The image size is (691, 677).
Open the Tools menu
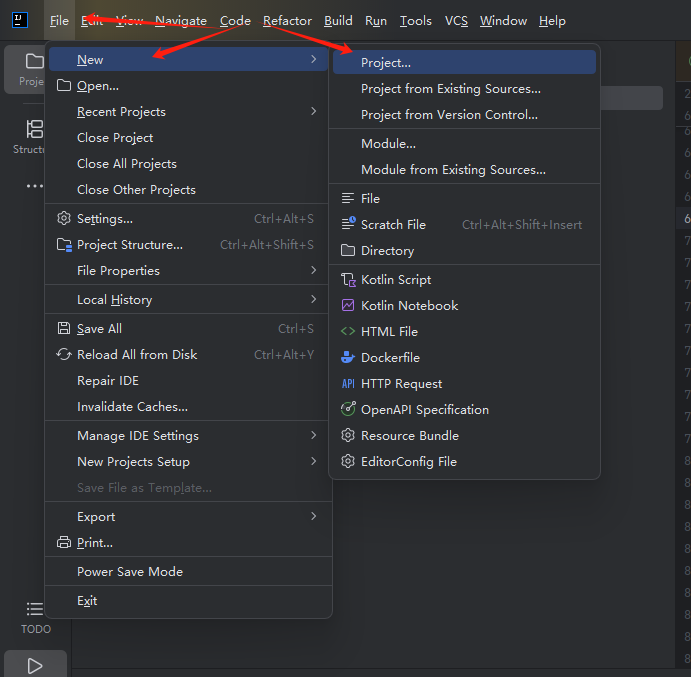[x=416, y=21]
